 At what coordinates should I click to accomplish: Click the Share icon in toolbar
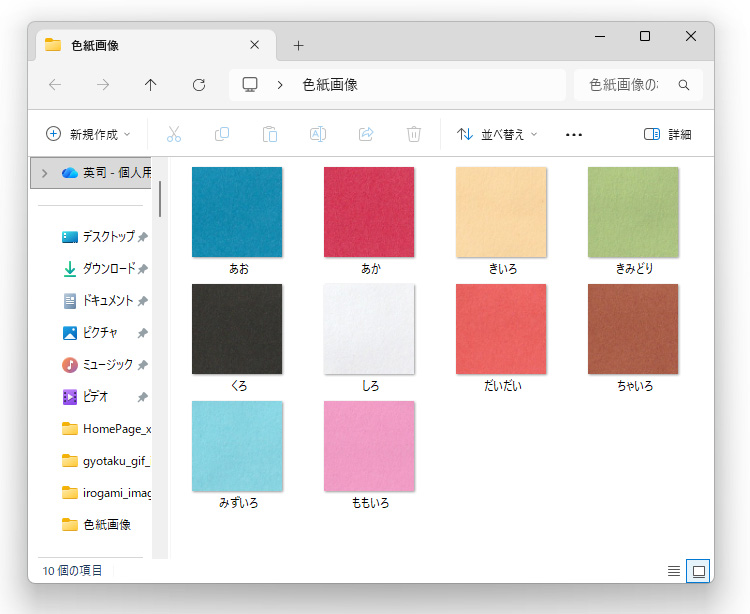click(366, 134)
